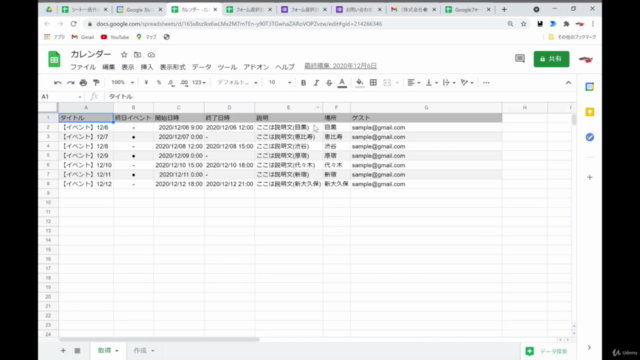Add a new sheet with plus icon
This screenshot has width=640, height=360.
coord(63,351)
